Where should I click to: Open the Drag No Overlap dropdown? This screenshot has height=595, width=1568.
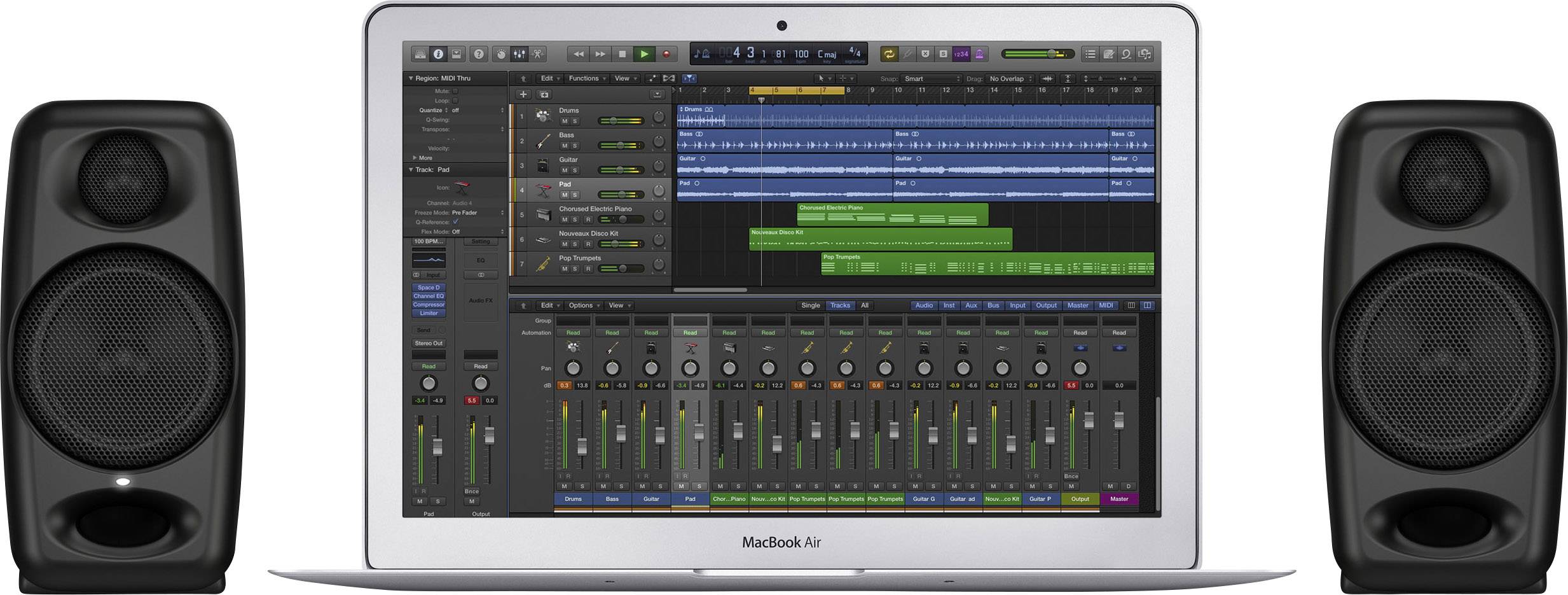pos(1010,79)
